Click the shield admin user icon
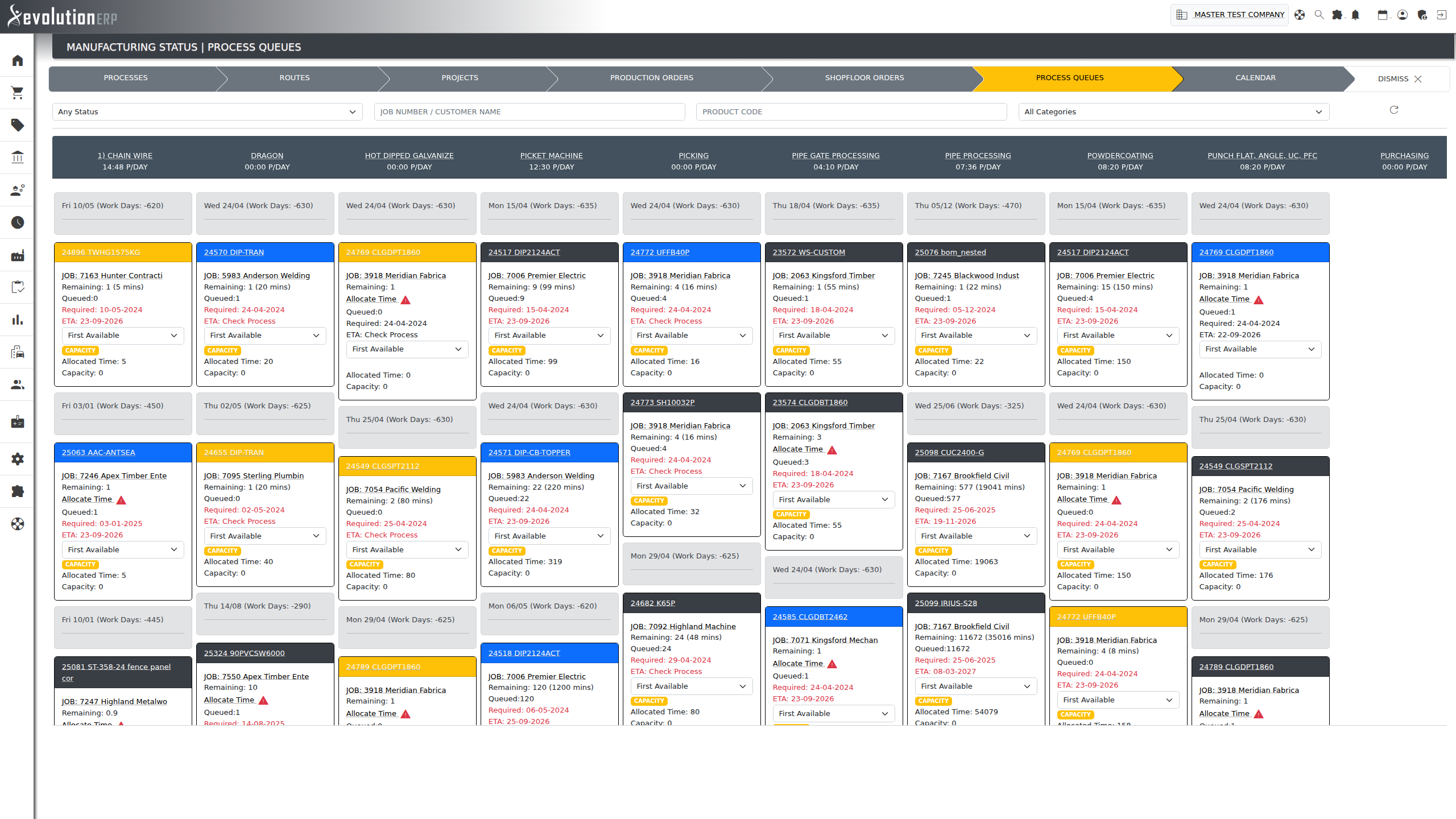Viewport: 1456px width, 819px height. click(x=1422, y=15)
